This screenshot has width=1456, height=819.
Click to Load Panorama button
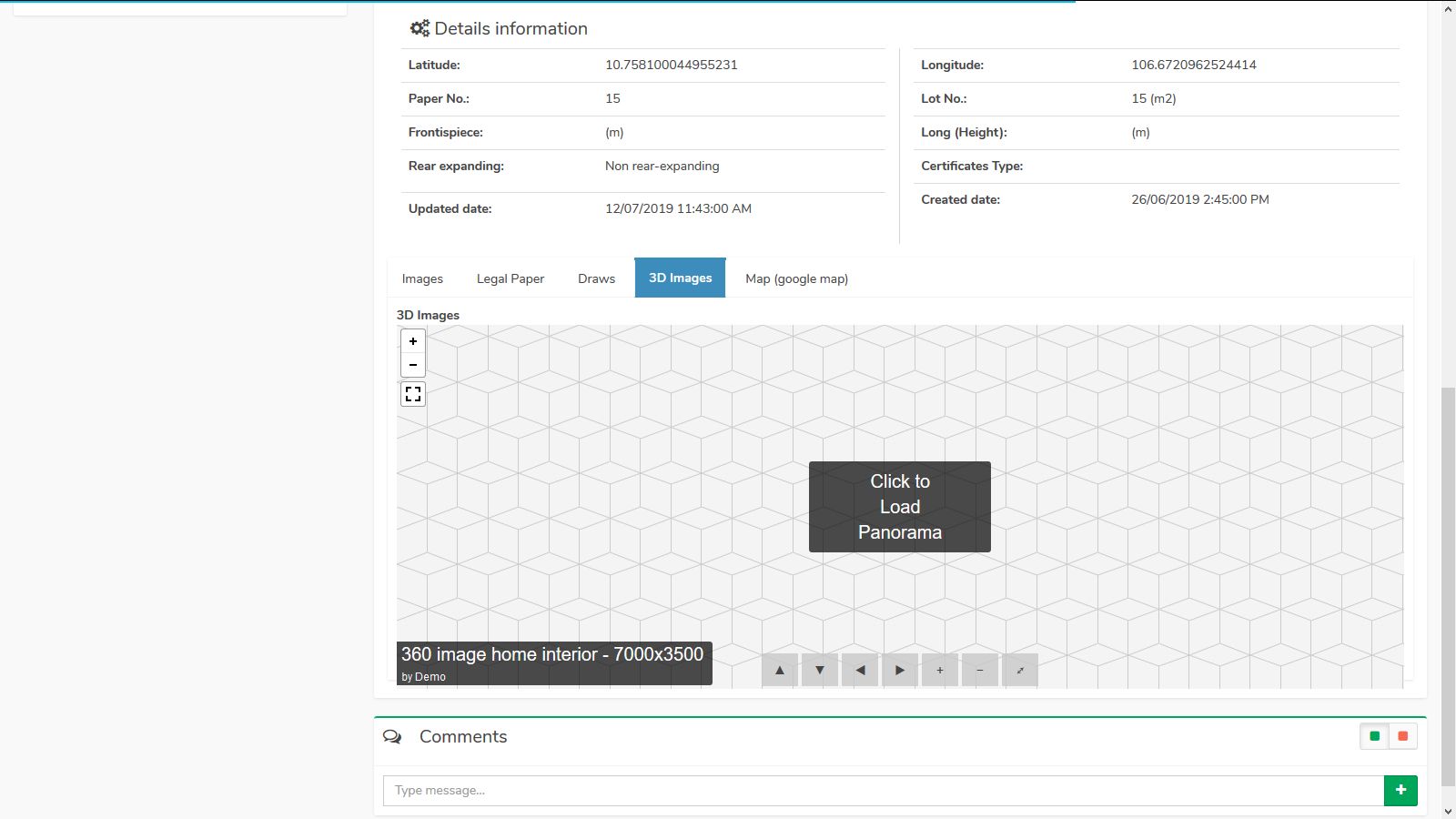pyautogui.click(x=899, y=507)
